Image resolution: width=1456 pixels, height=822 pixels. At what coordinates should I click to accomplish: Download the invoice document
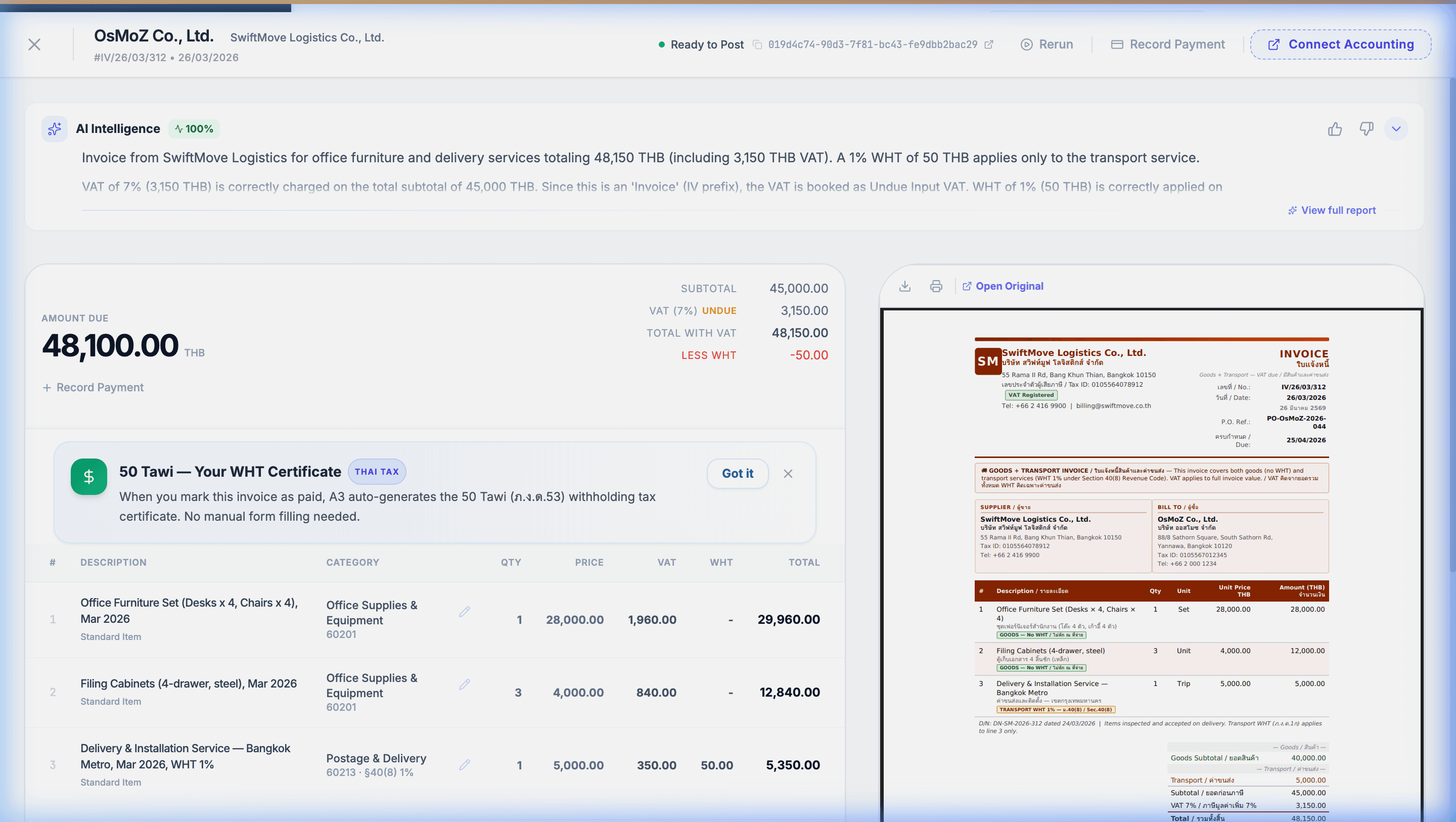point(904,286)
